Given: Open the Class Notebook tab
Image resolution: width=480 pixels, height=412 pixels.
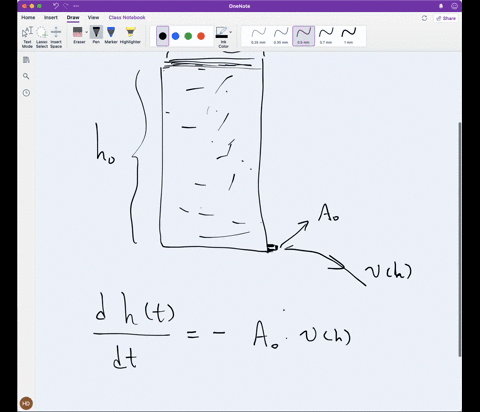Looking at the screenshot, I should click(127, 17).
